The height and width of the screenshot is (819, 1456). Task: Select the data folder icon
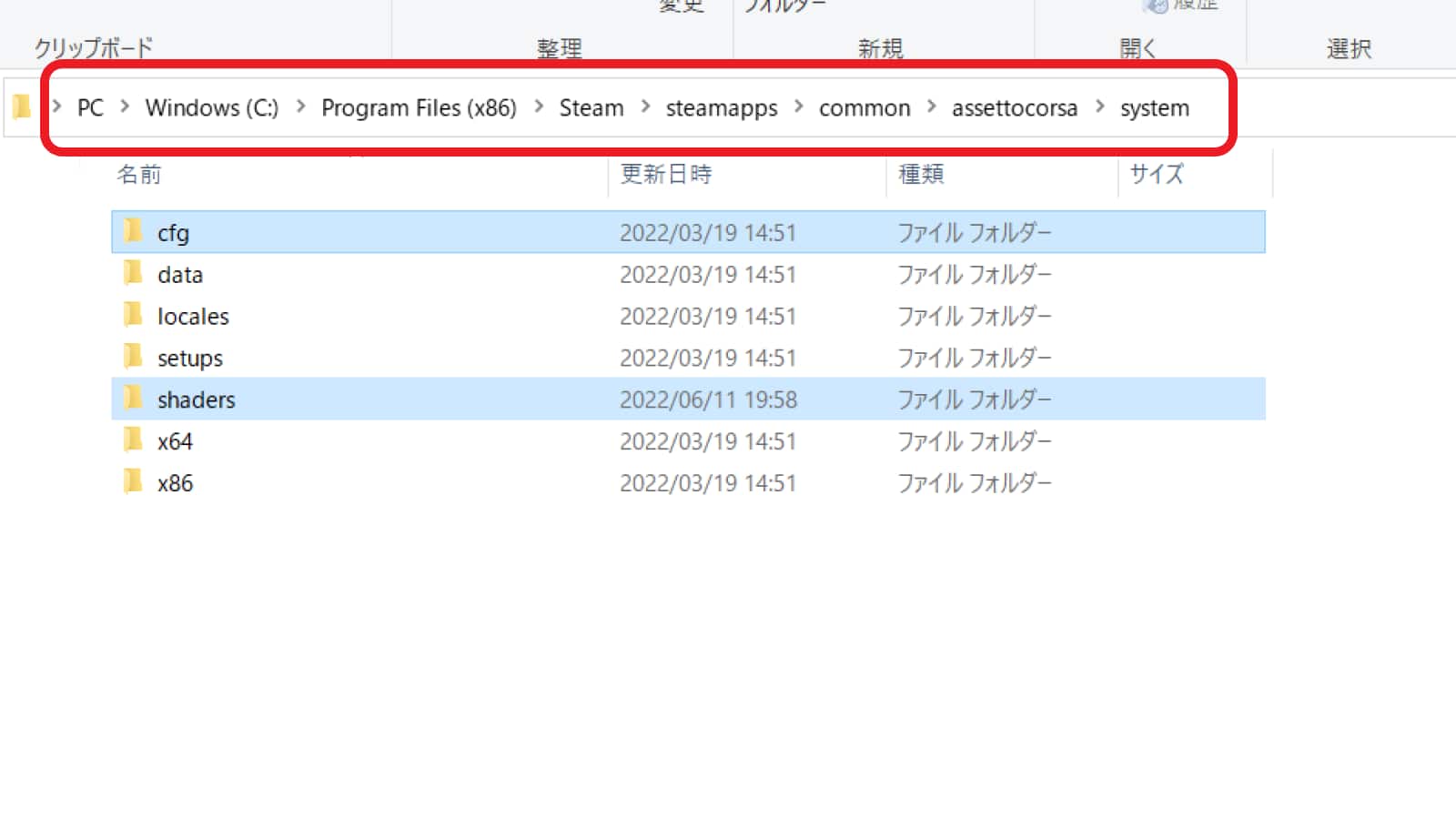coord(133,273)
